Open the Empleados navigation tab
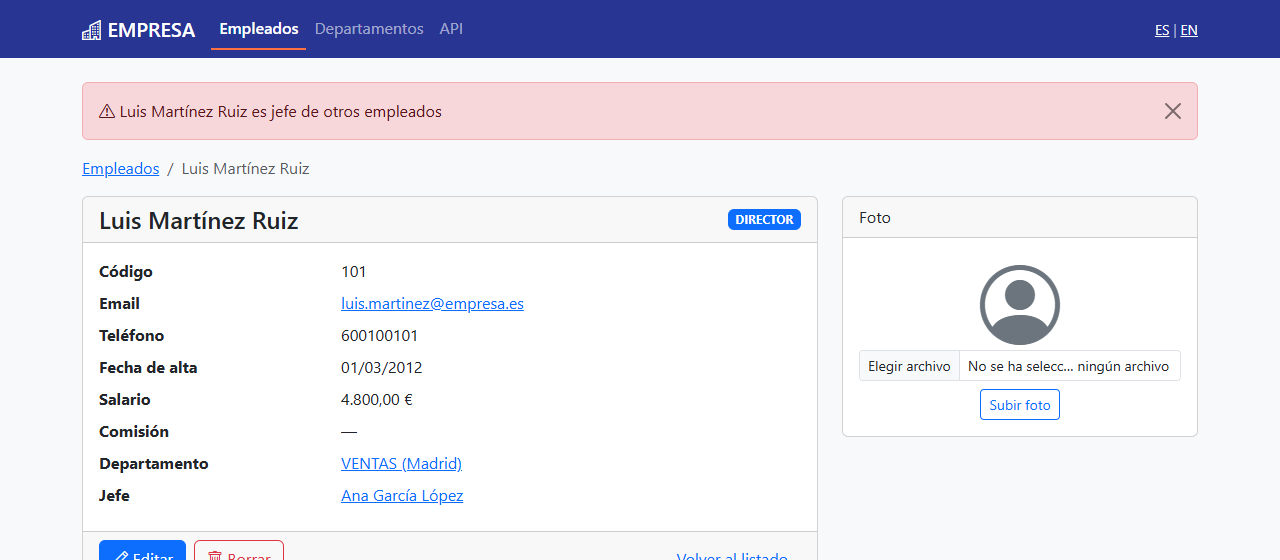 [x=259, y=29]
